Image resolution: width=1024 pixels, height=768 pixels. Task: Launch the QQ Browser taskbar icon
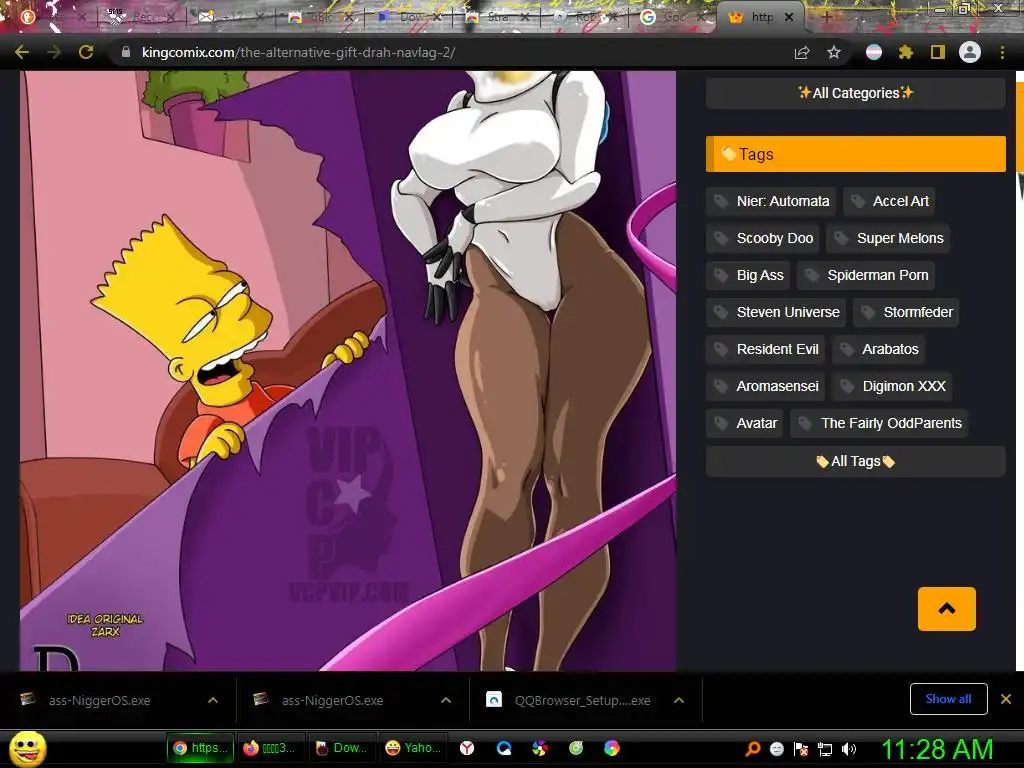[504, 748]
